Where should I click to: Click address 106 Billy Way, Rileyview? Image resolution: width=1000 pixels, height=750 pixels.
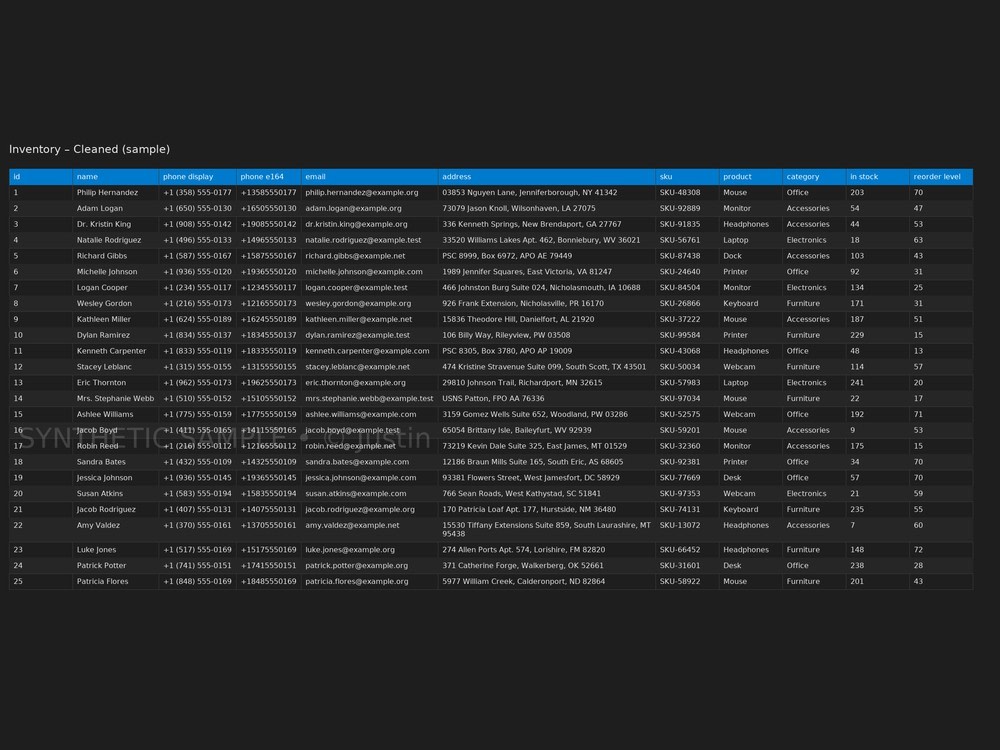coord(547,335)
